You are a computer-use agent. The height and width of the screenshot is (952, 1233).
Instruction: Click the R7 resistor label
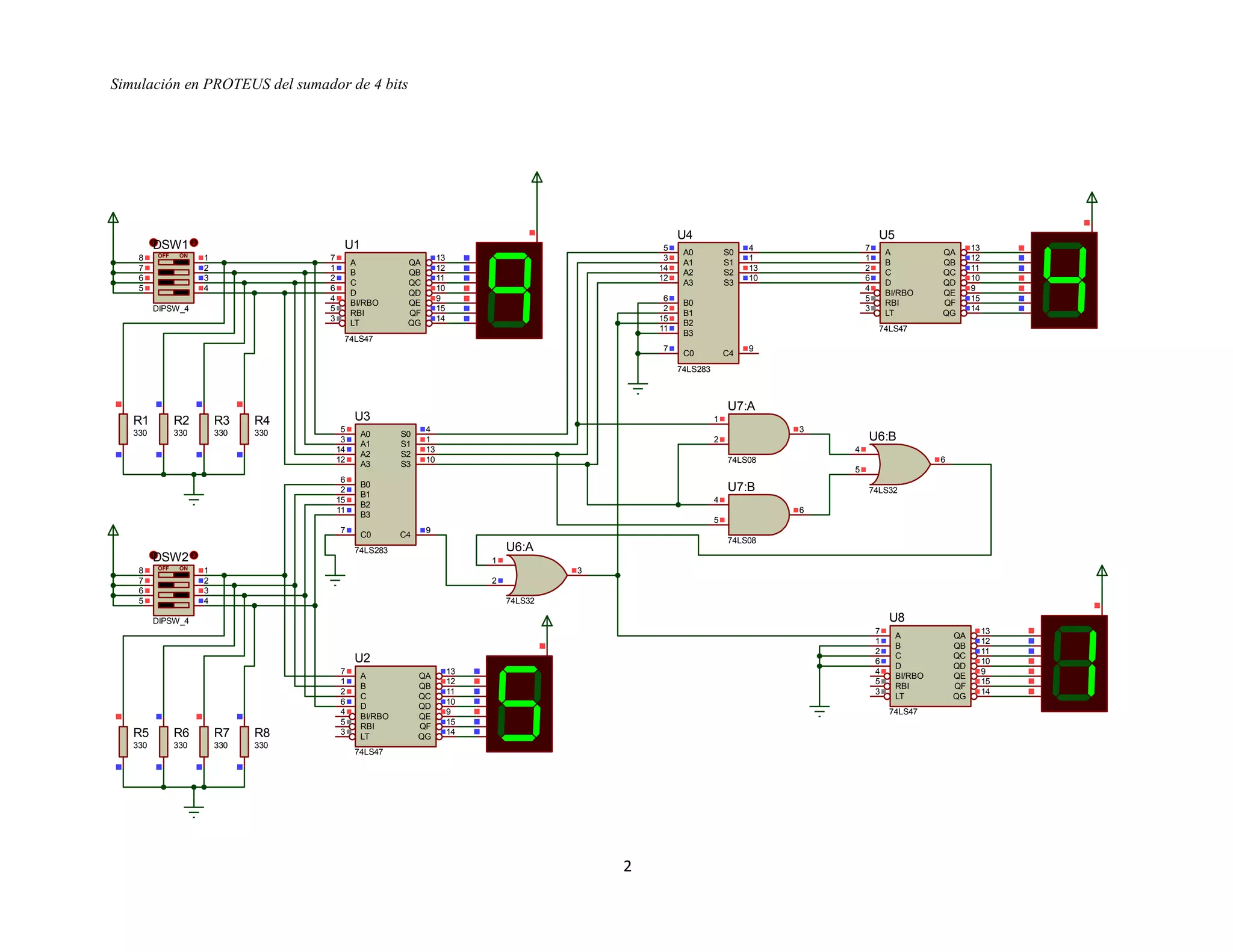pyautogui.click(x=222, y=732)
